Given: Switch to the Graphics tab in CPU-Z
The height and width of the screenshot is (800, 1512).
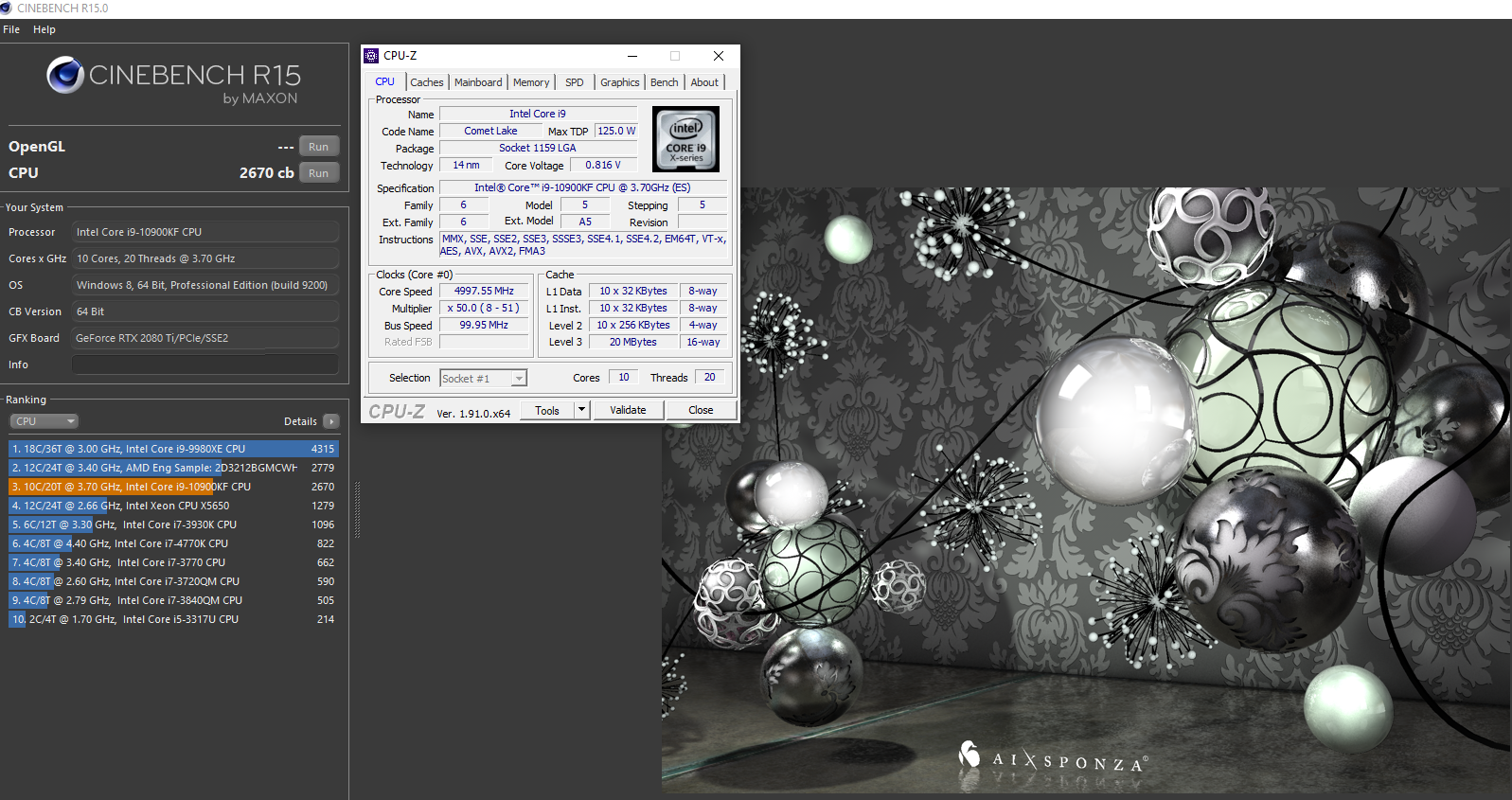Looking at the screenshot, I should coord(620,82).
